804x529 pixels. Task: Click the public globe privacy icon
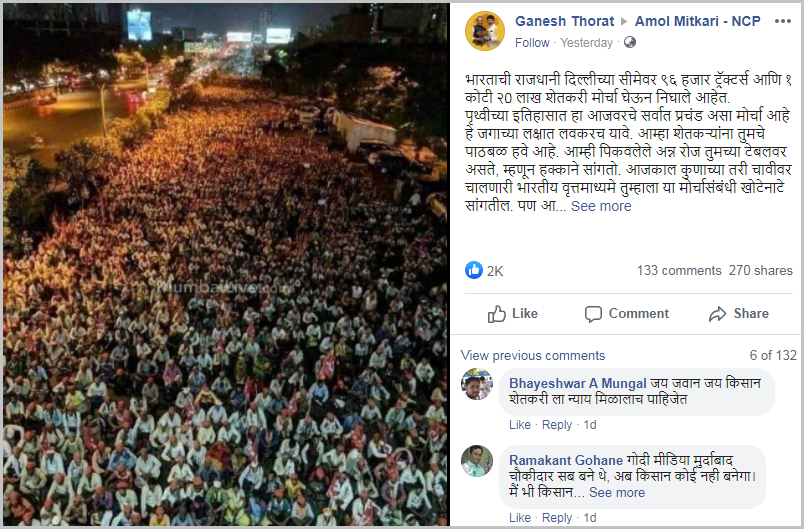pos(630,43)
